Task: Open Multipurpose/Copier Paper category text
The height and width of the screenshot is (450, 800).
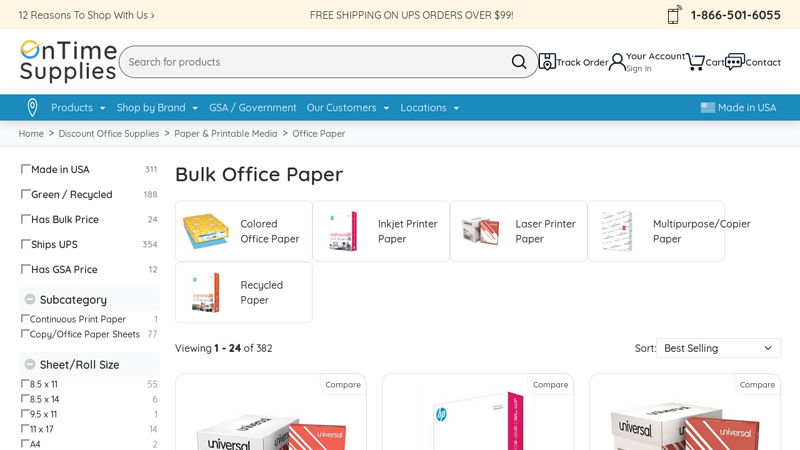Action: pos(702,231)
